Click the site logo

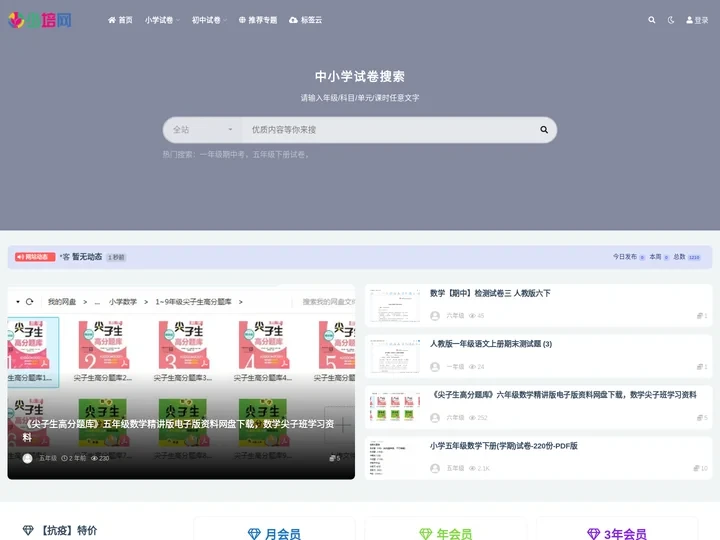click(x=40, y=20)
